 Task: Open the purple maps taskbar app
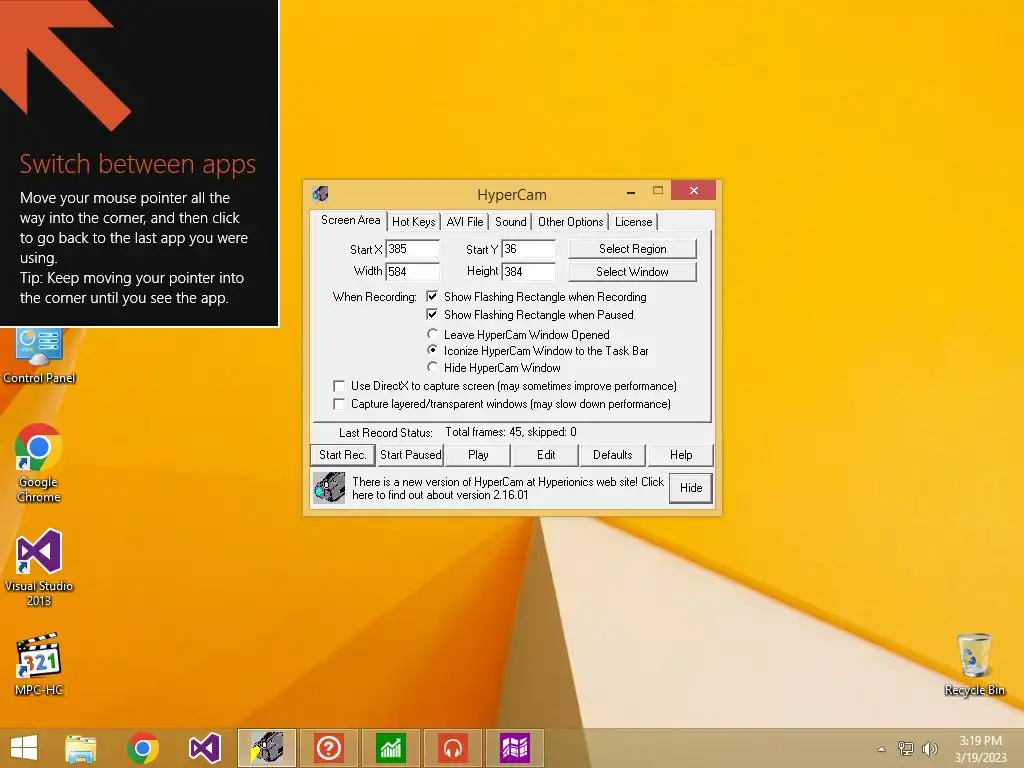515,748
